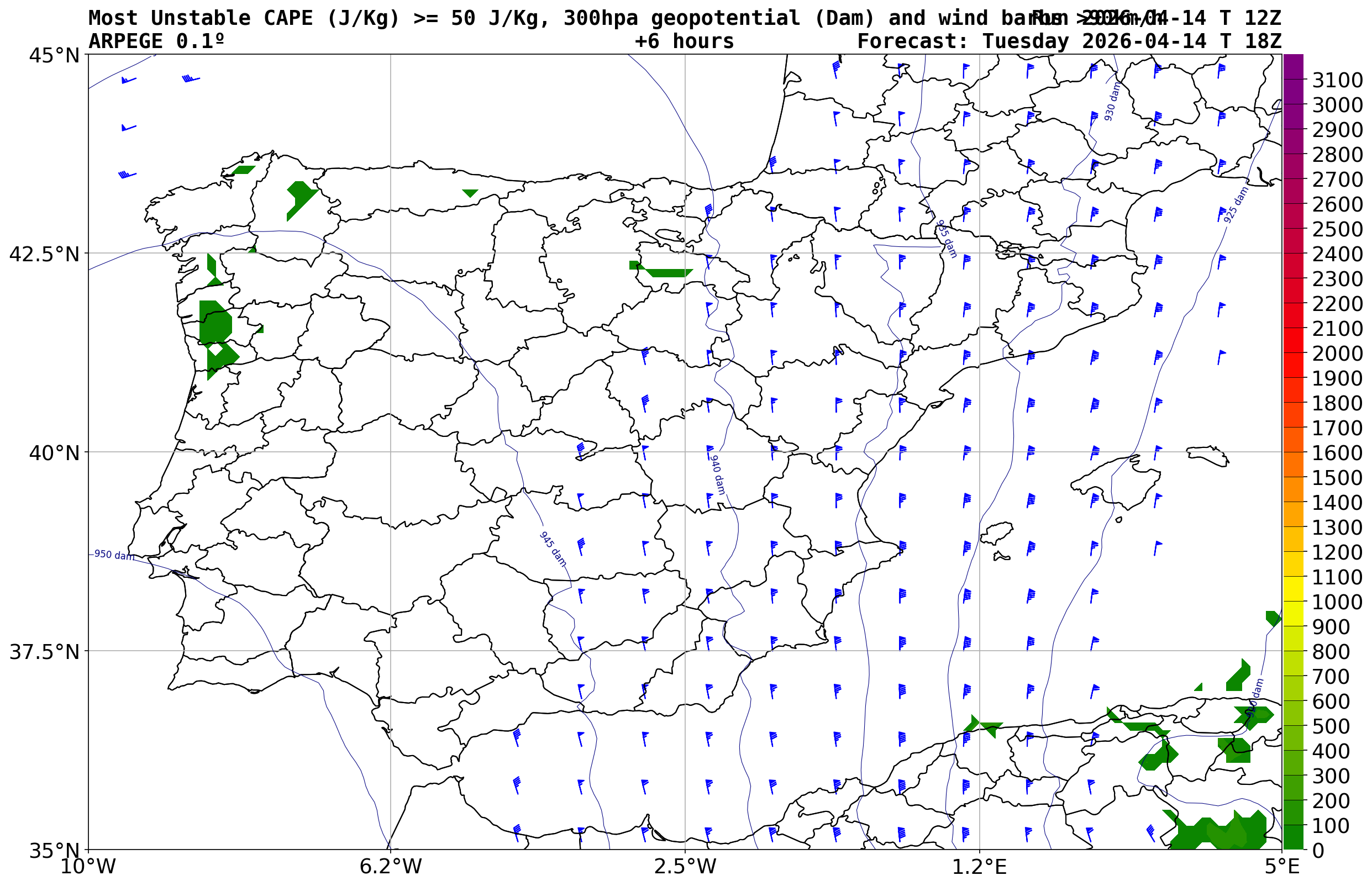Click the 940 dam contour label
Image resolution: width=1372 pixels, height=886 pixels.
pyautogui.click(x=717, y=474)
